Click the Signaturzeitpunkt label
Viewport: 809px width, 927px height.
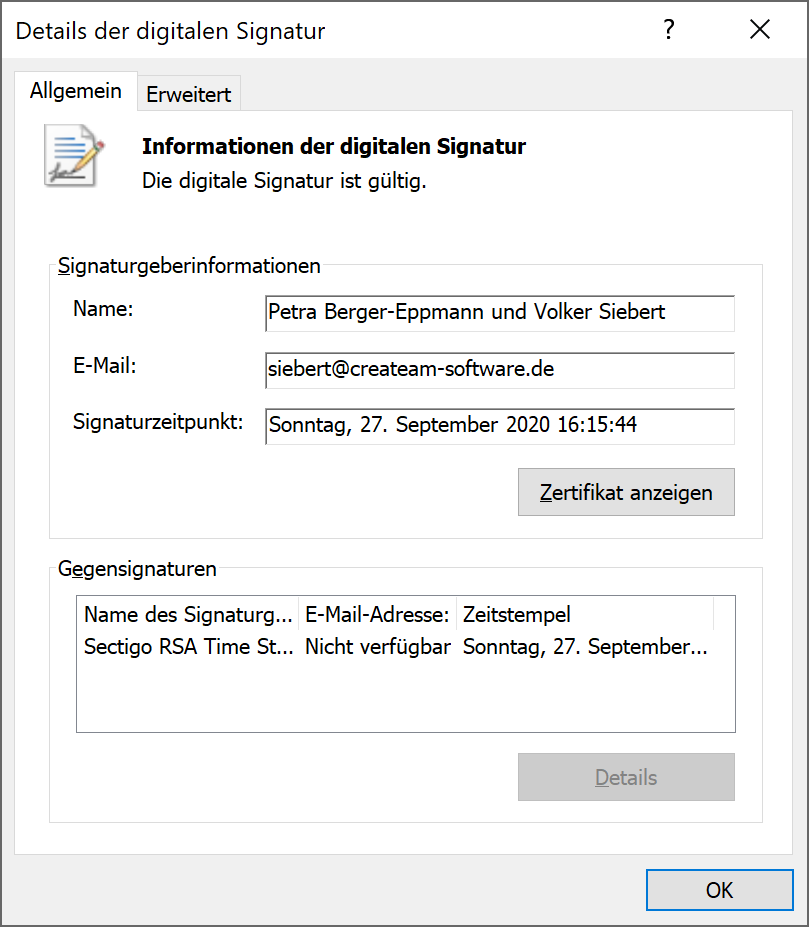point(158,422)
